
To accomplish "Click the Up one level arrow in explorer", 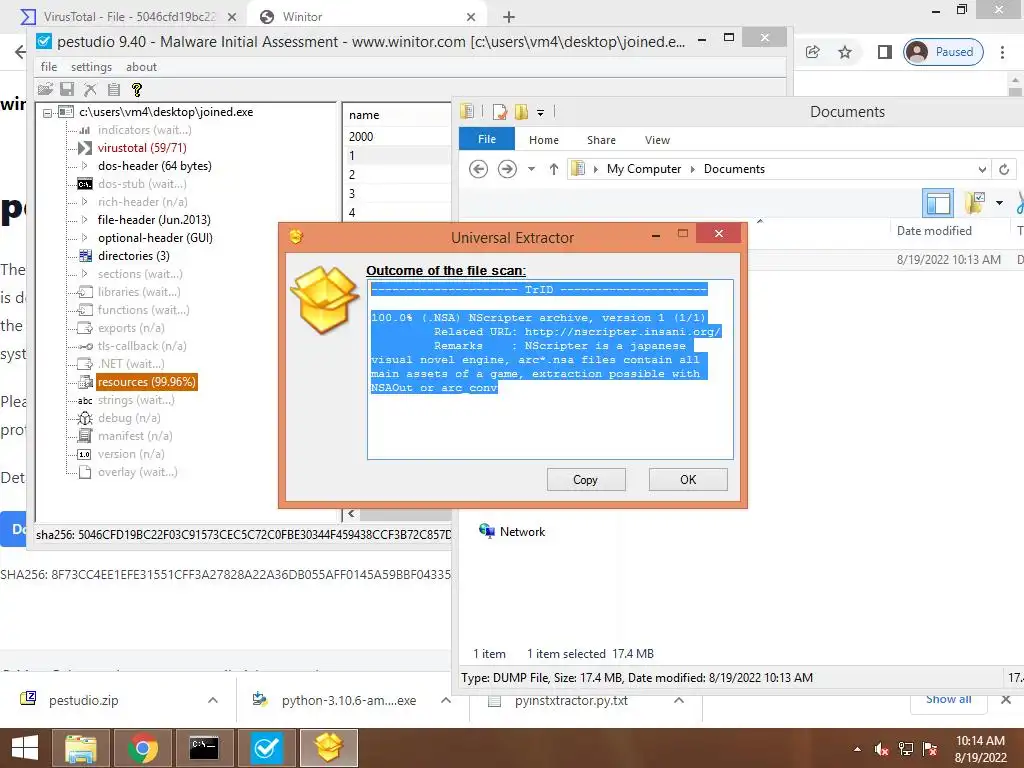I will pos(554,169).
